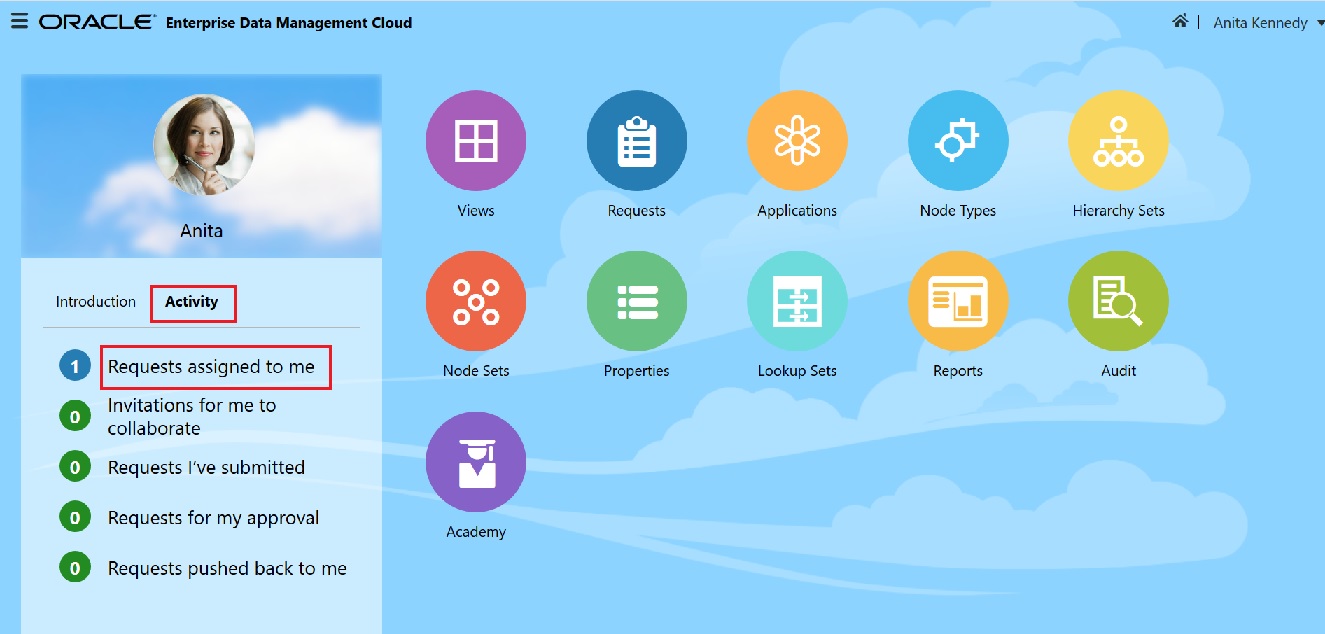Open the Node Types icon
This screenshot has width=1325, height=634.
pyautogui.click(x=958, y=140)
